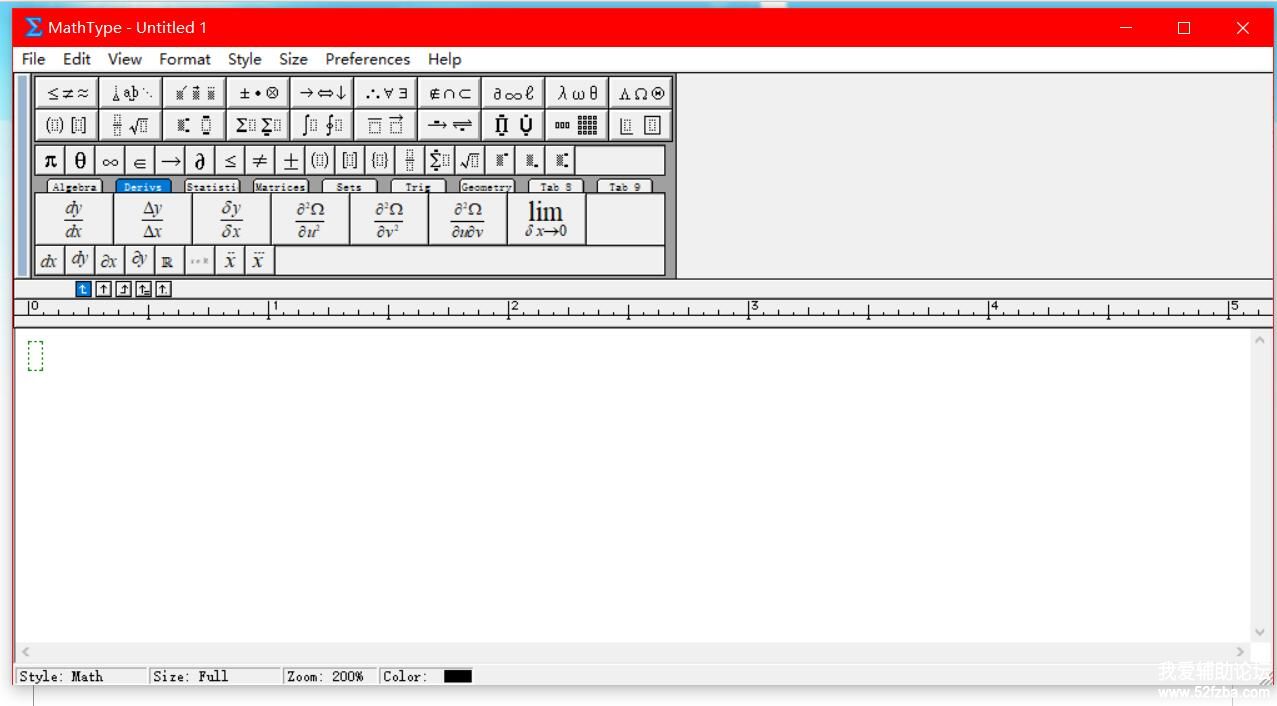Select the center tab stop button
The image size is (1277, 706).
104,289
